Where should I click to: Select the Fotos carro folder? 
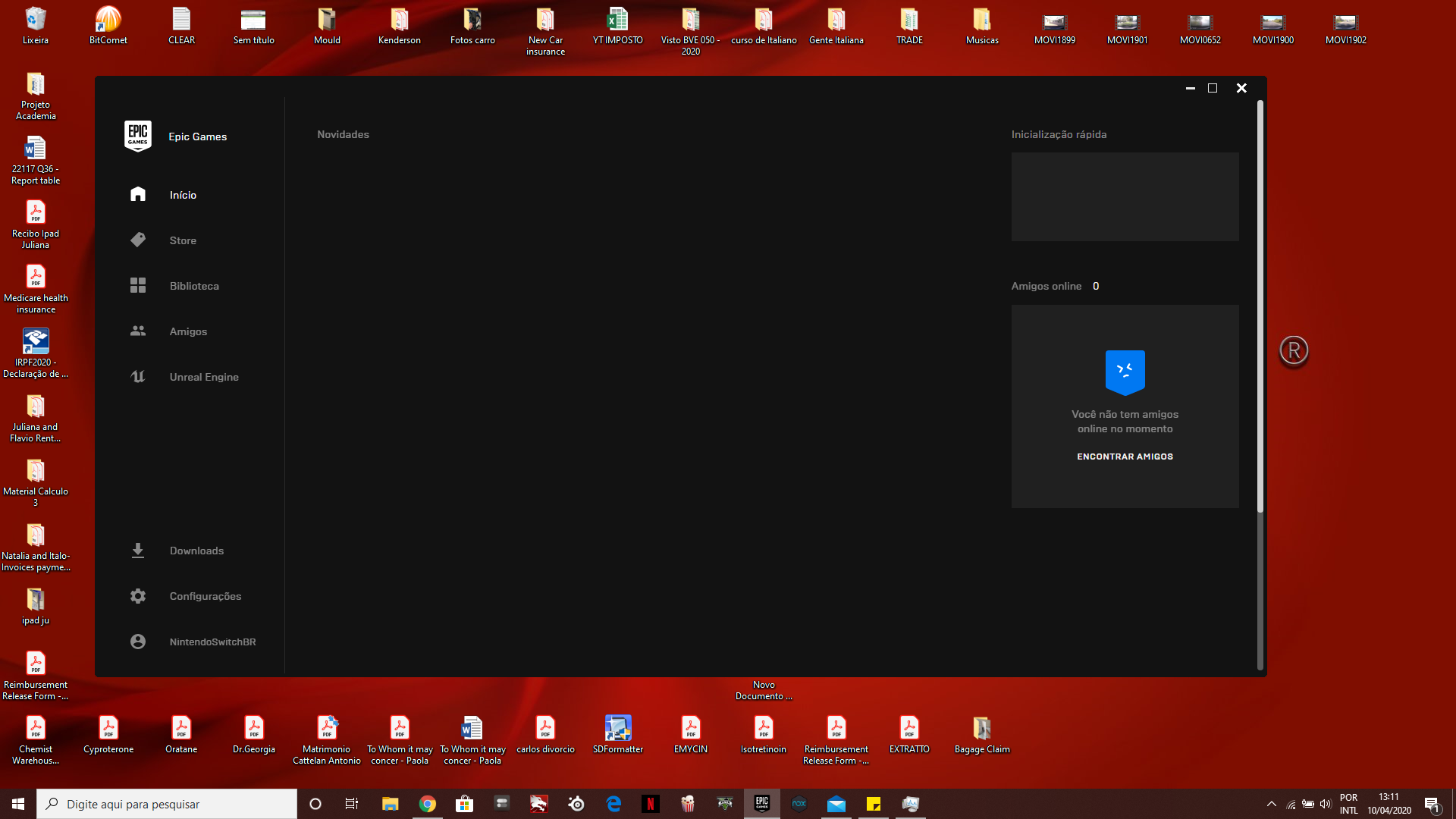pos(472,26)
